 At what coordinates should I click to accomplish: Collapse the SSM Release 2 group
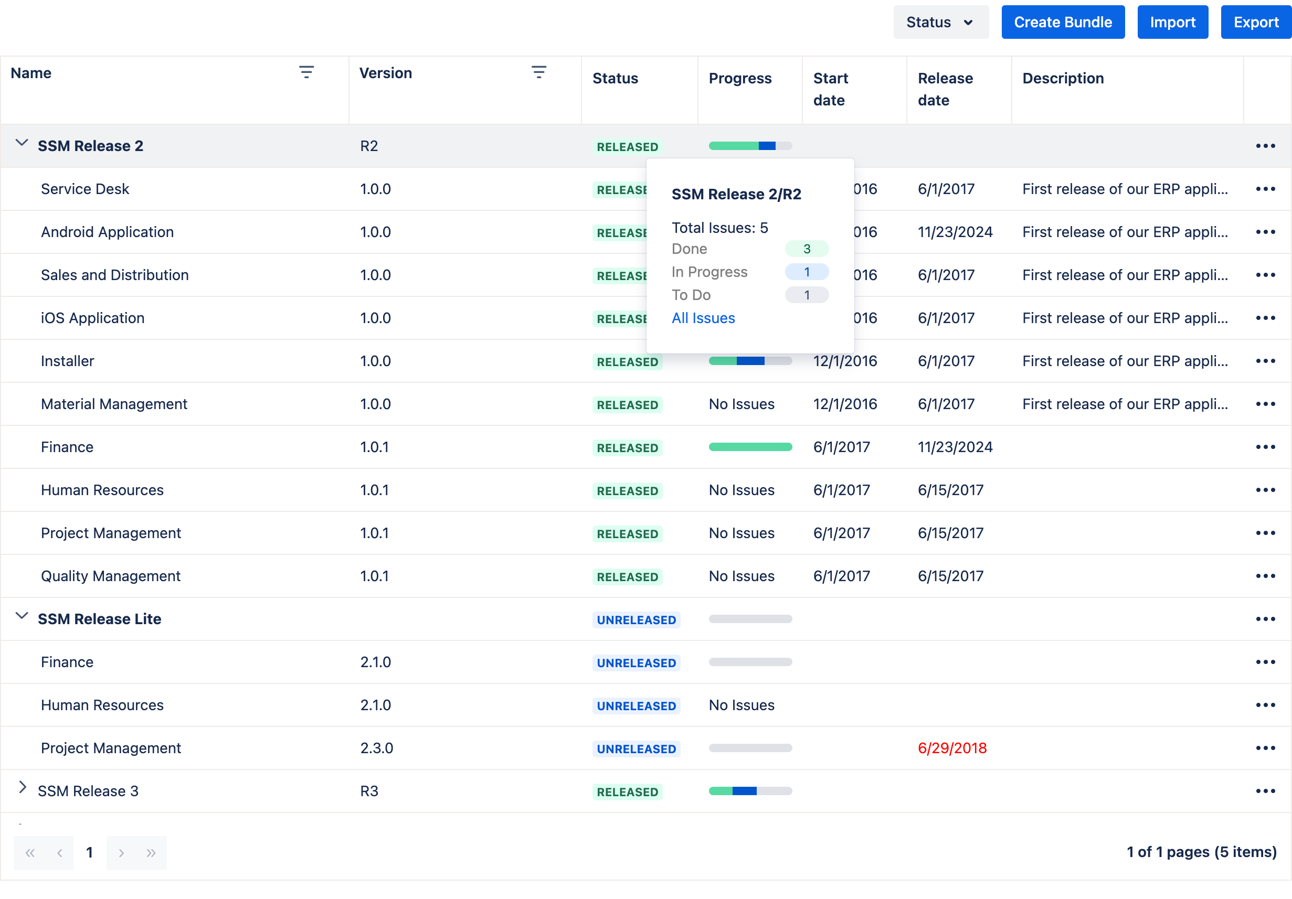(x=21, y=144)
